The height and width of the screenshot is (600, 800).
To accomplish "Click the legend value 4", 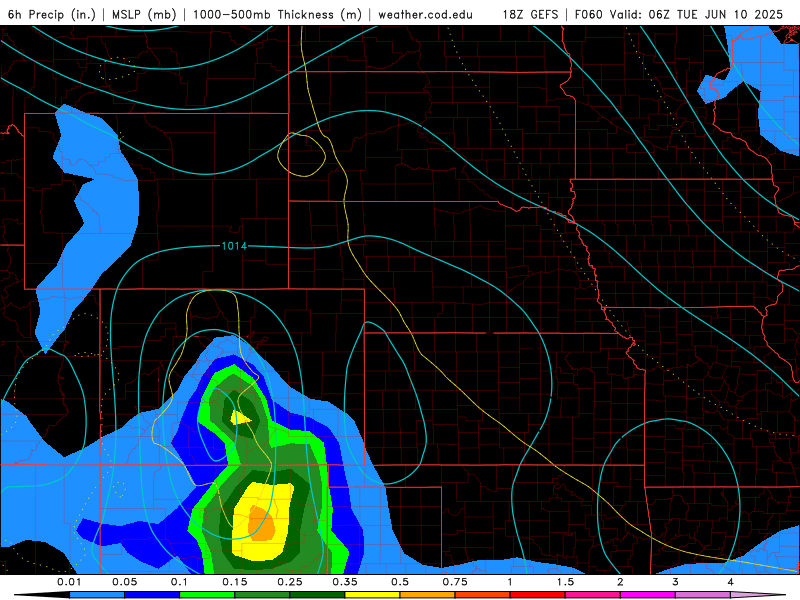I will 731,582.
